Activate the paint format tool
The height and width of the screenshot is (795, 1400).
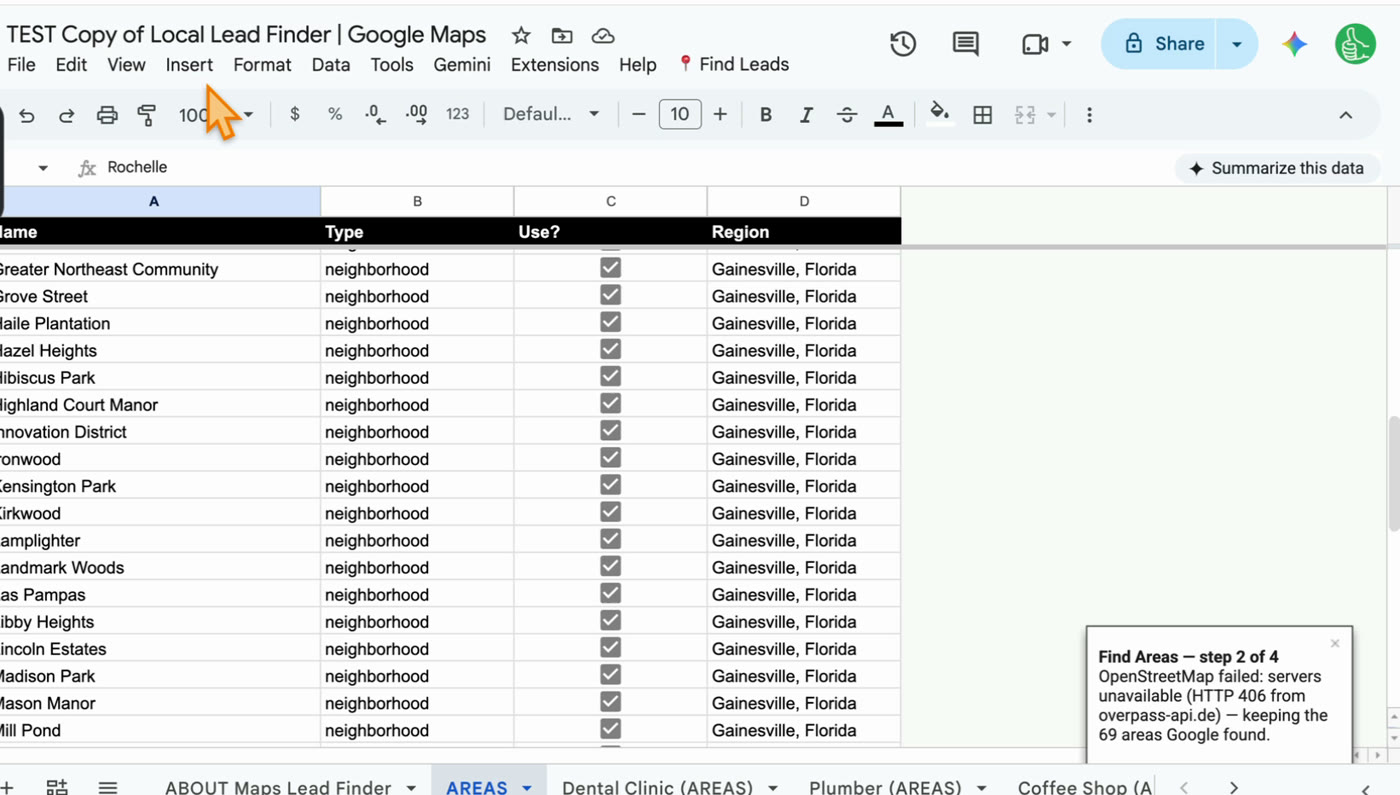pyautogui.click(x=147, y=115)
